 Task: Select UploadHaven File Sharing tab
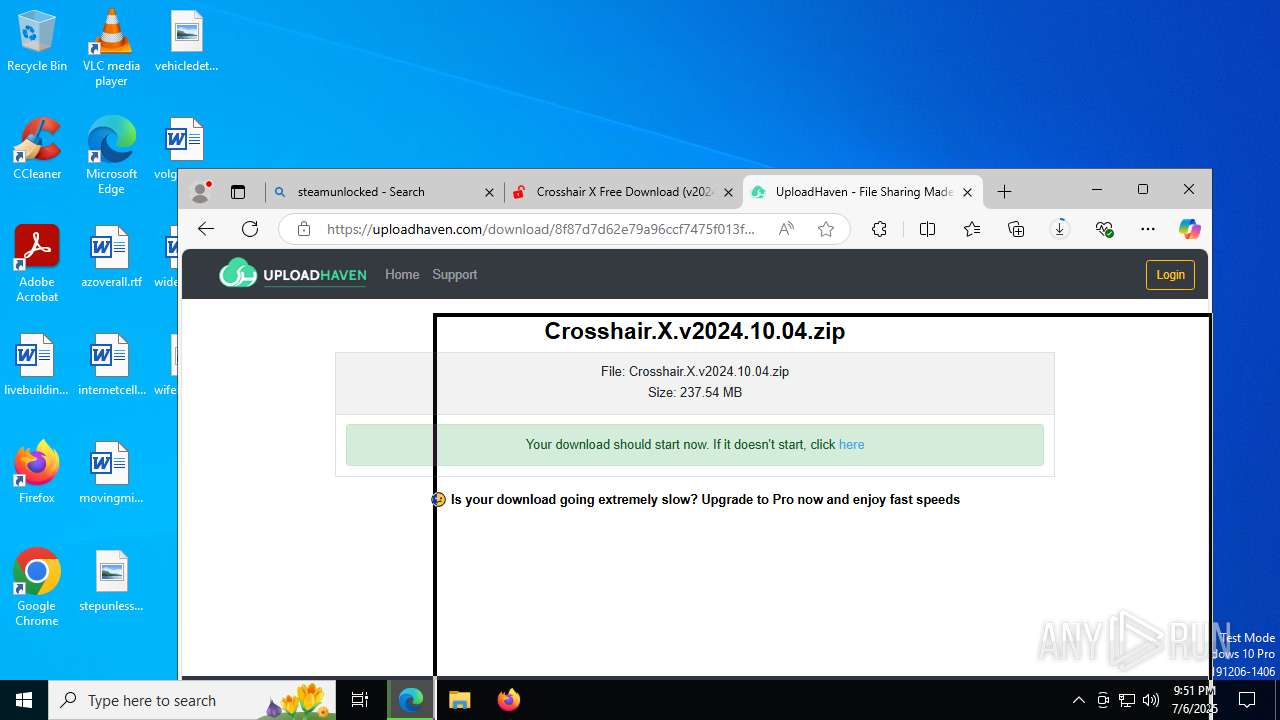863,192
